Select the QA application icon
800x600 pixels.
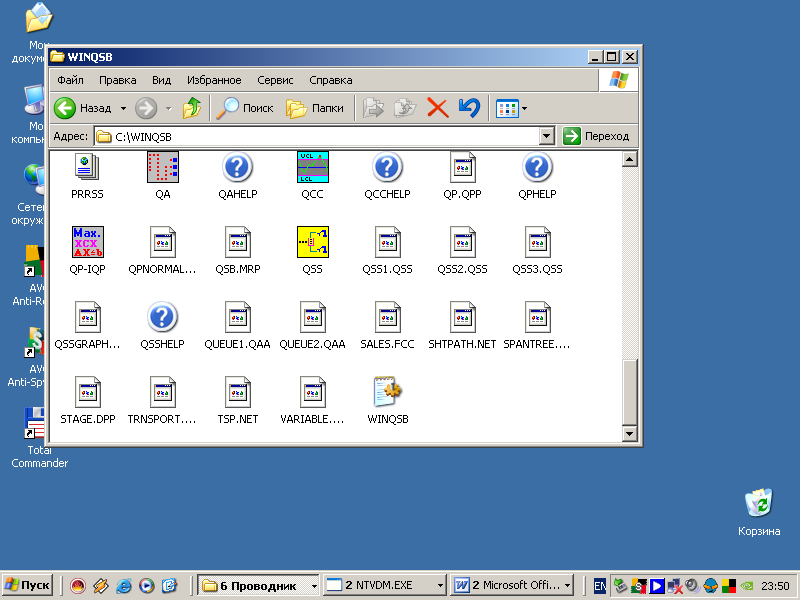point(163,167)
